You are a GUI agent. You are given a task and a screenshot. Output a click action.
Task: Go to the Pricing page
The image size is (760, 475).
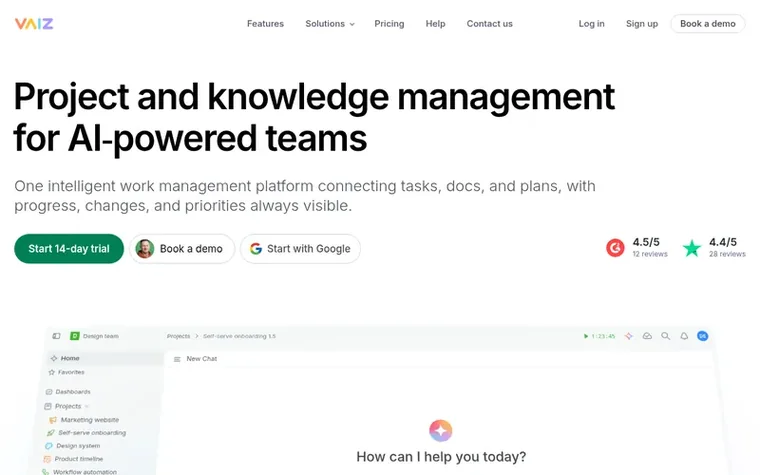click(389, 24)
